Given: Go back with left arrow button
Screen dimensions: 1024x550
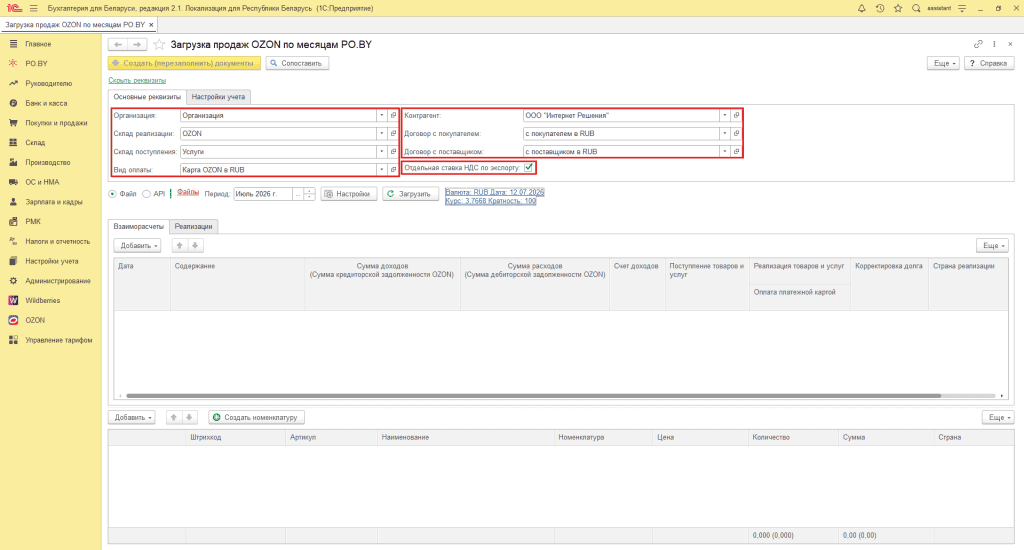Looking at the screenshot, I should [118, 44].
